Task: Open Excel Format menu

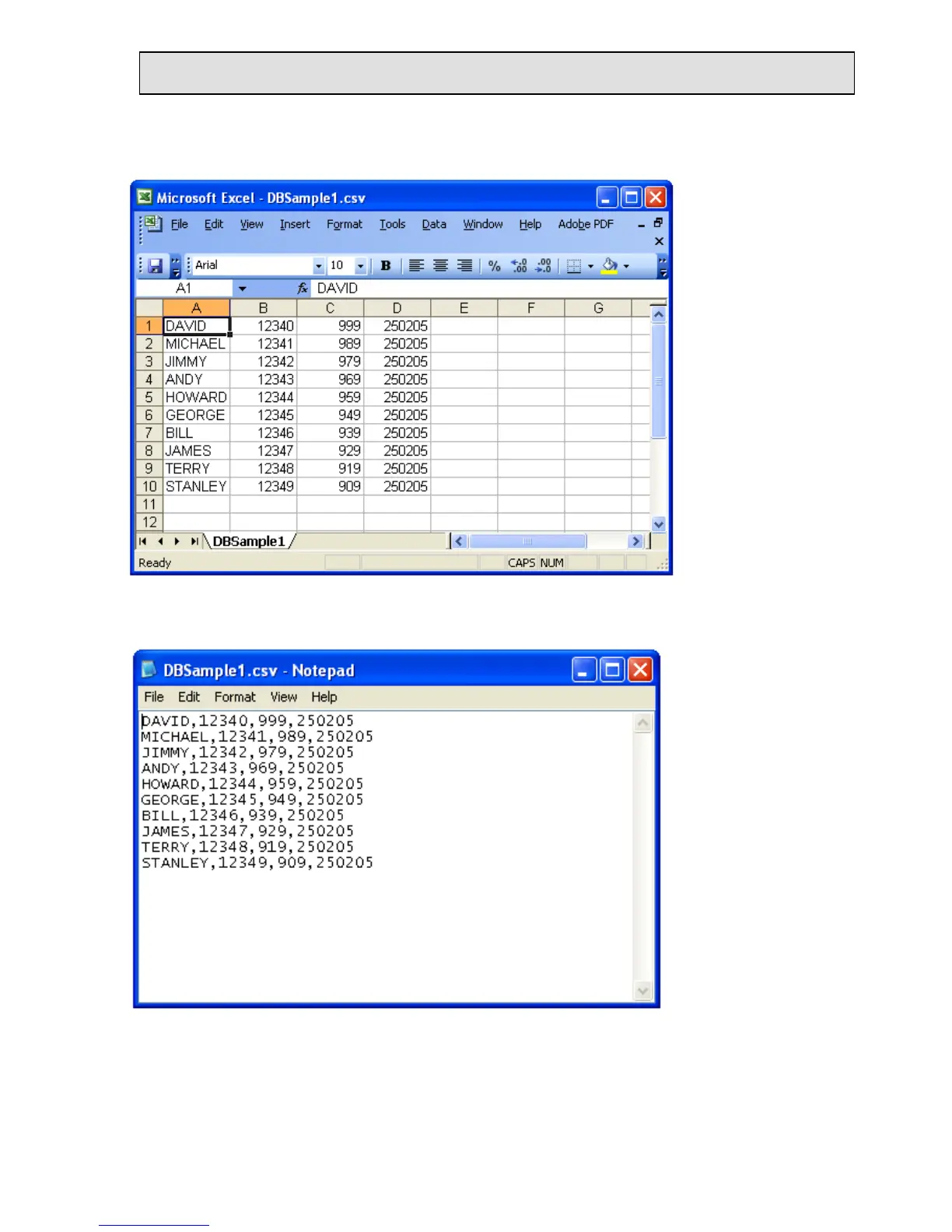Action: [345, 224]
